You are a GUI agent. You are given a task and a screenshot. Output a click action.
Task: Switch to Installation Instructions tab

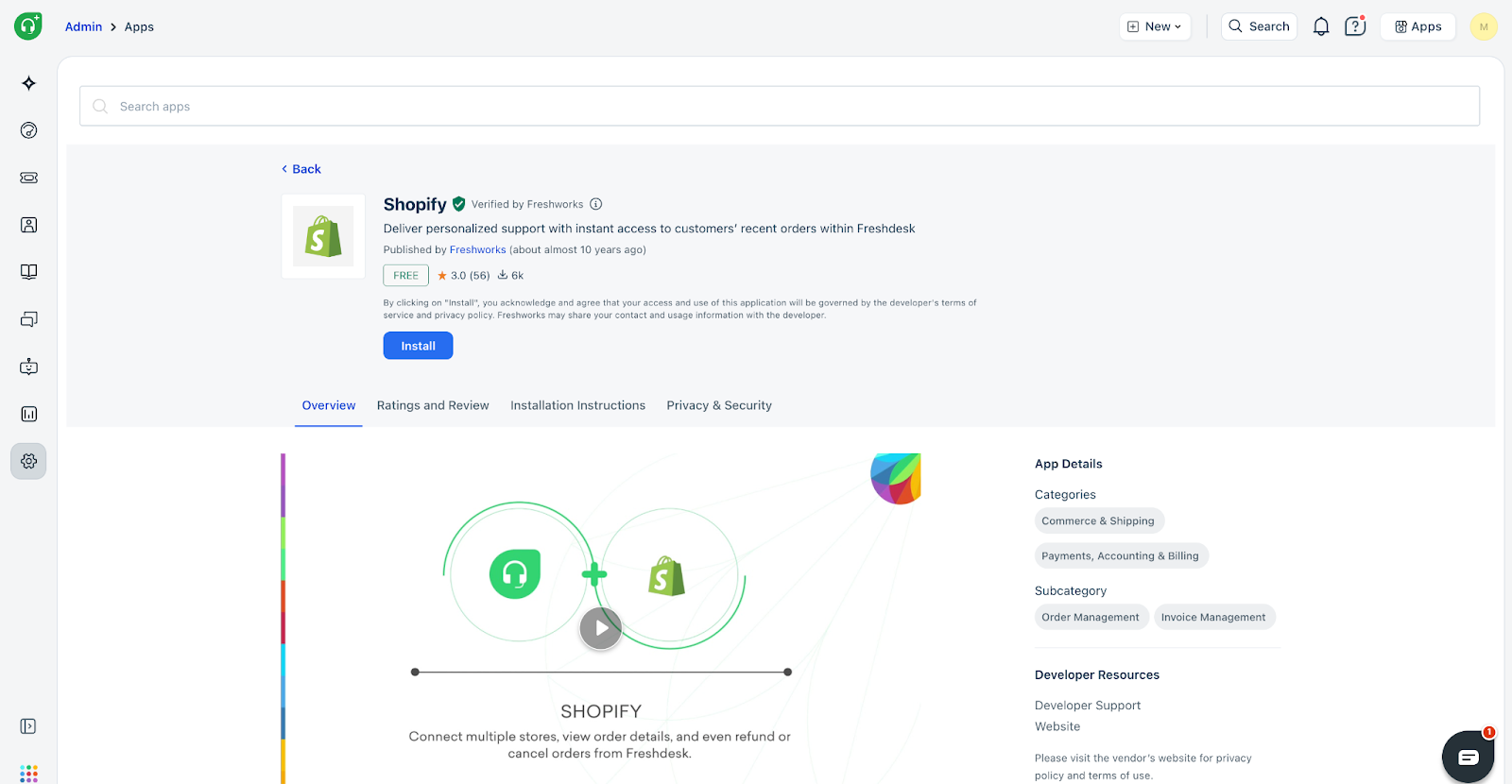(578, 406)
